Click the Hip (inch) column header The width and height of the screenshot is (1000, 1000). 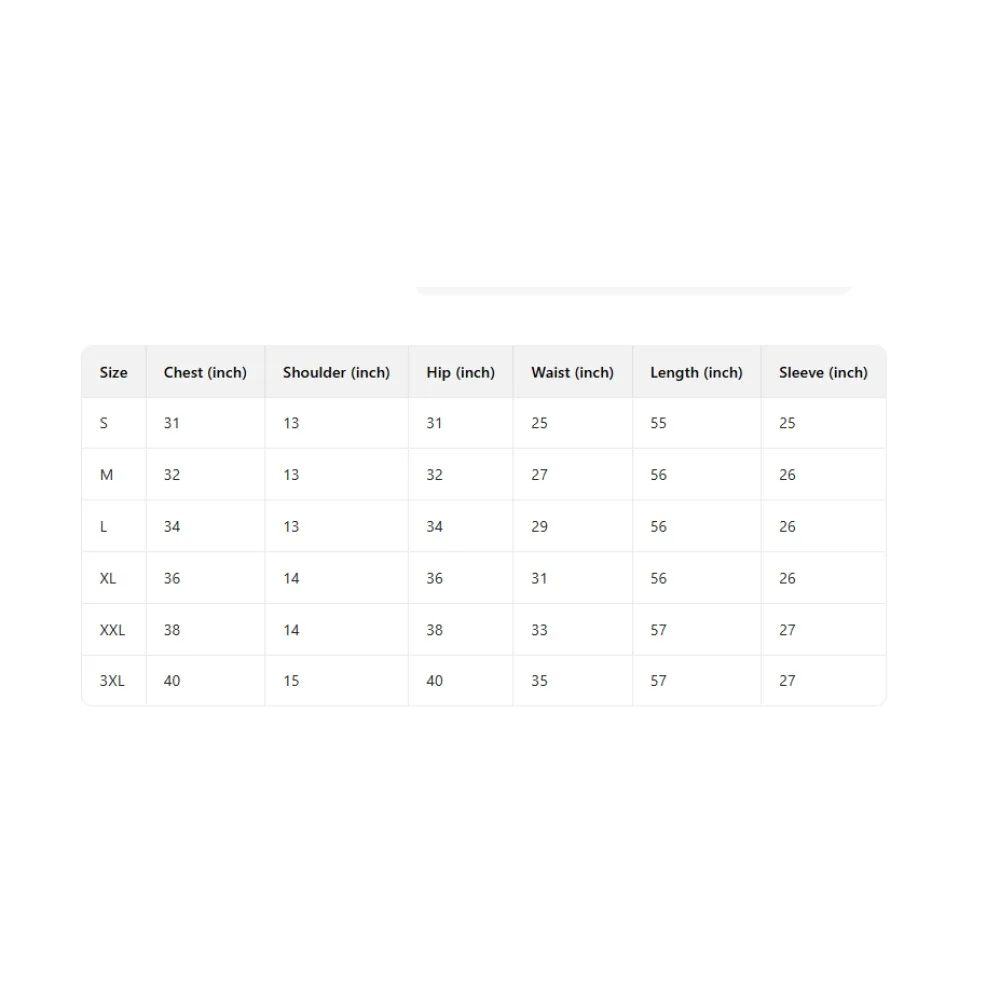tap(460, 372)
